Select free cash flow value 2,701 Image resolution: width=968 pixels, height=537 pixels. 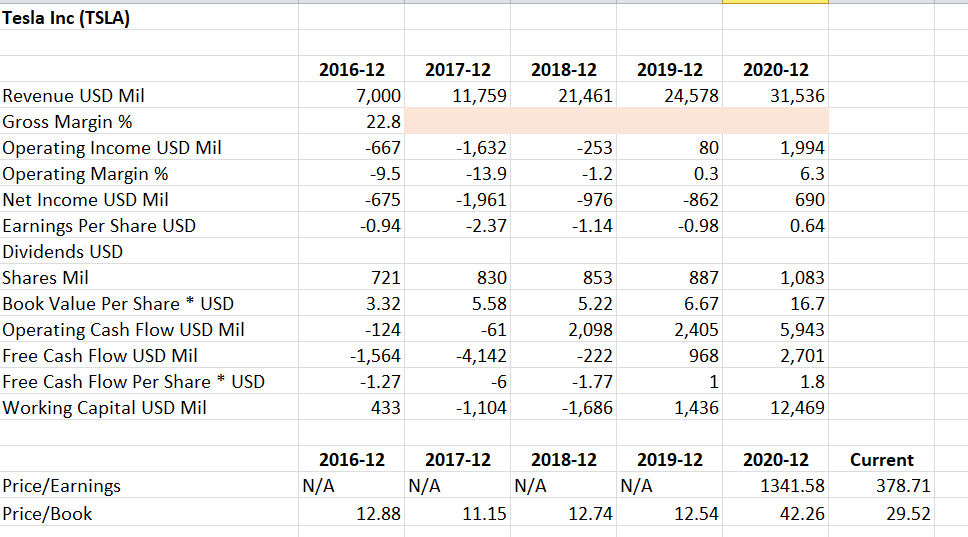point(802,355)
